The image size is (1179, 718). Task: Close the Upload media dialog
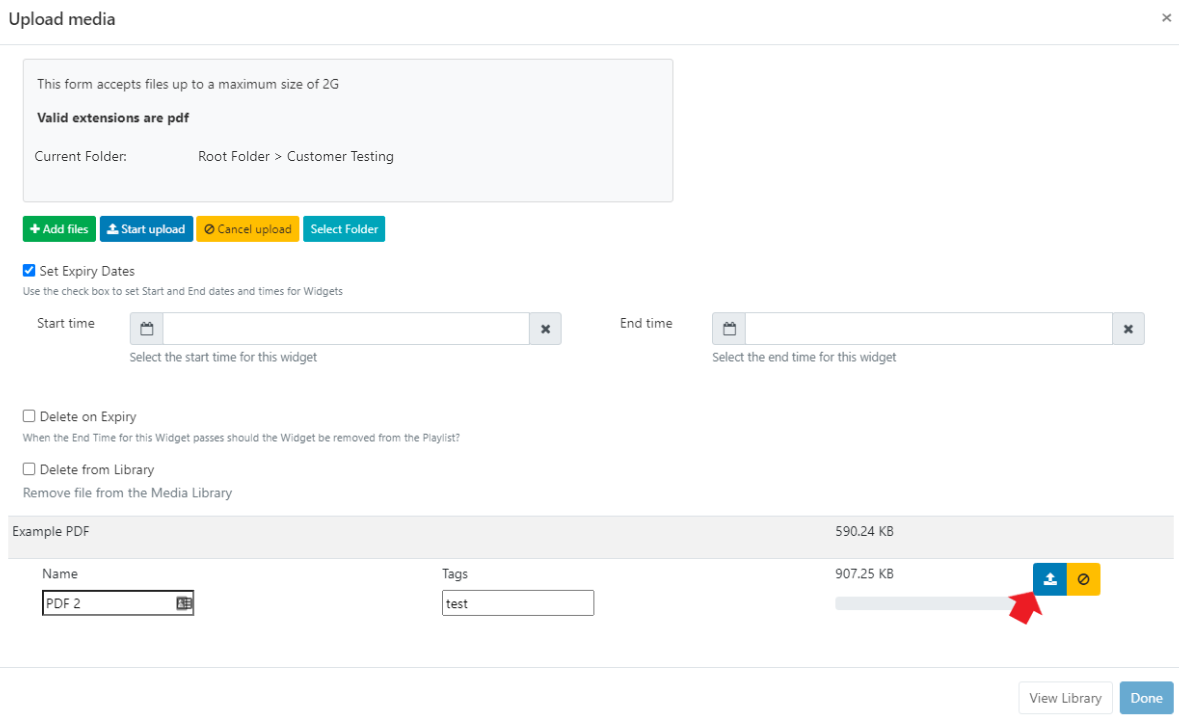click(1166, 18)
